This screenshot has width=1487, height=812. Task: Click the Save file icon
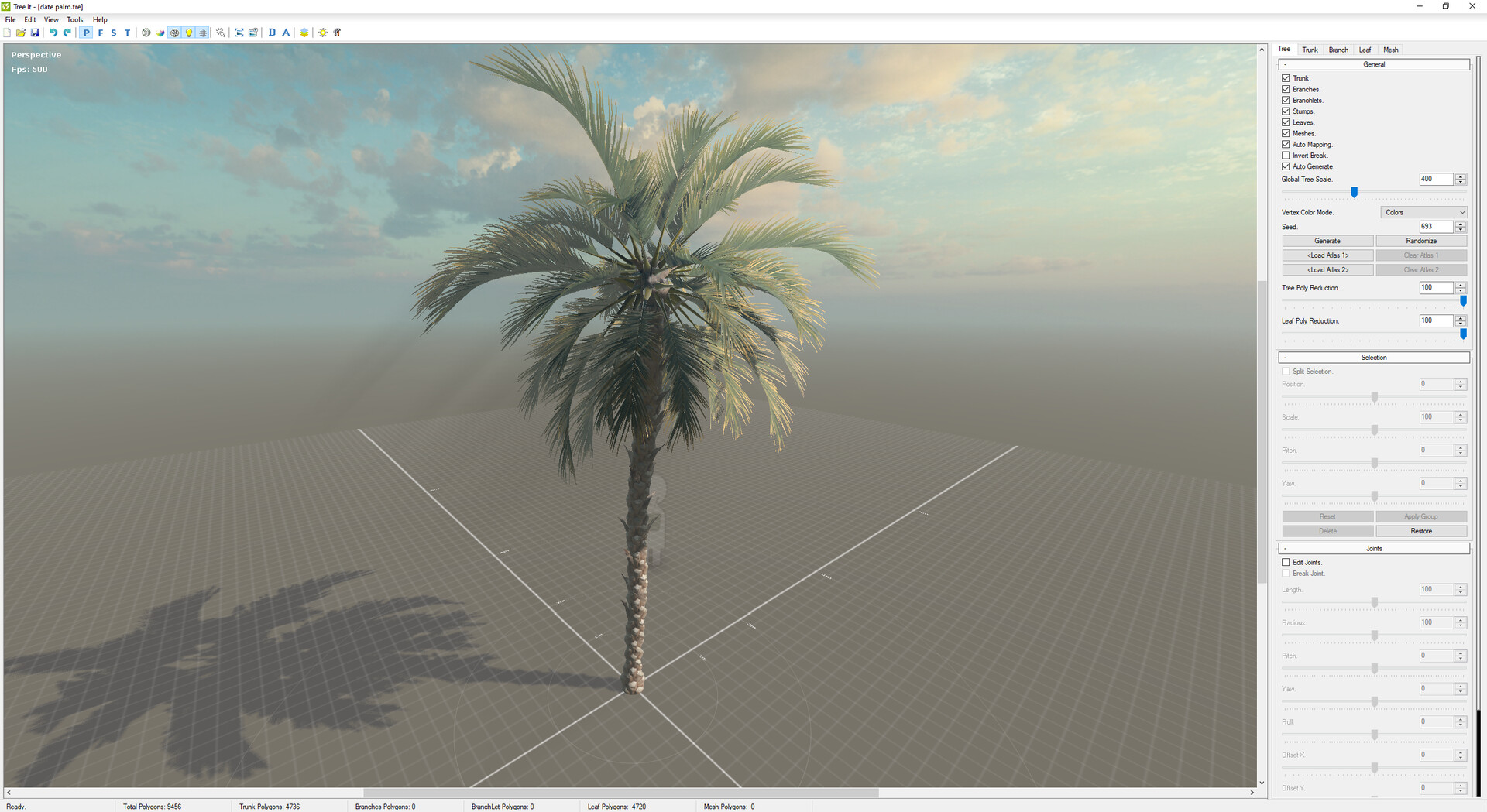click(x=35, y=33)
